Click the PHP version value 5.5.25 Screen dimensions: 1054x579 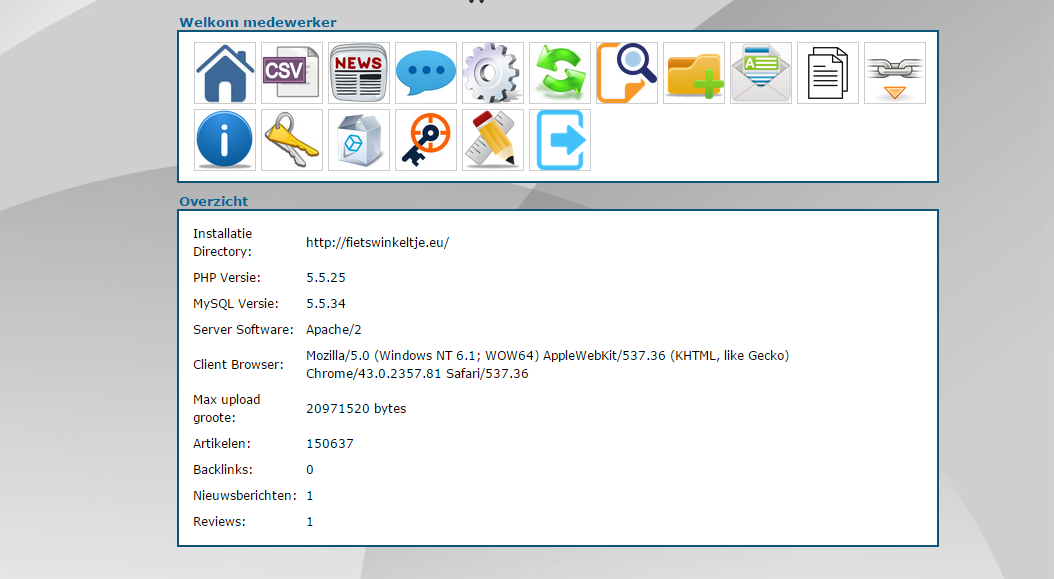tap(325, 278)
